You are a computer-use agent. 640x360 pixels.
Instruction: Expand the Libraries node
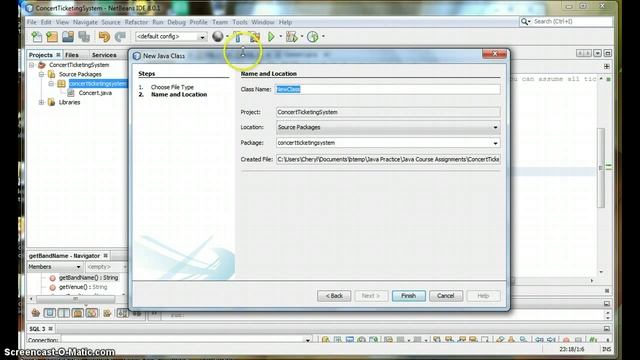(x=41, y=102)
